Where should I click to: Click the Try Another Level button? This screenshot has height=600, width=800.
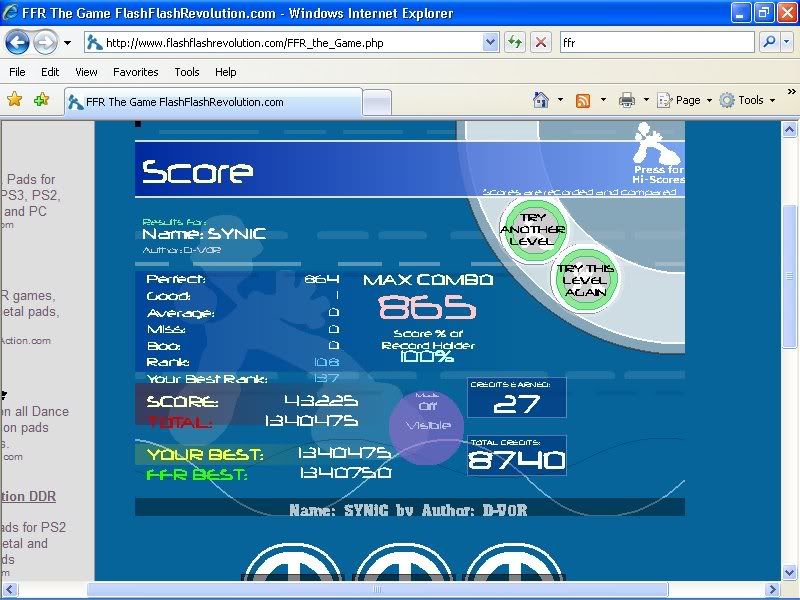click(x=532, y=229)
